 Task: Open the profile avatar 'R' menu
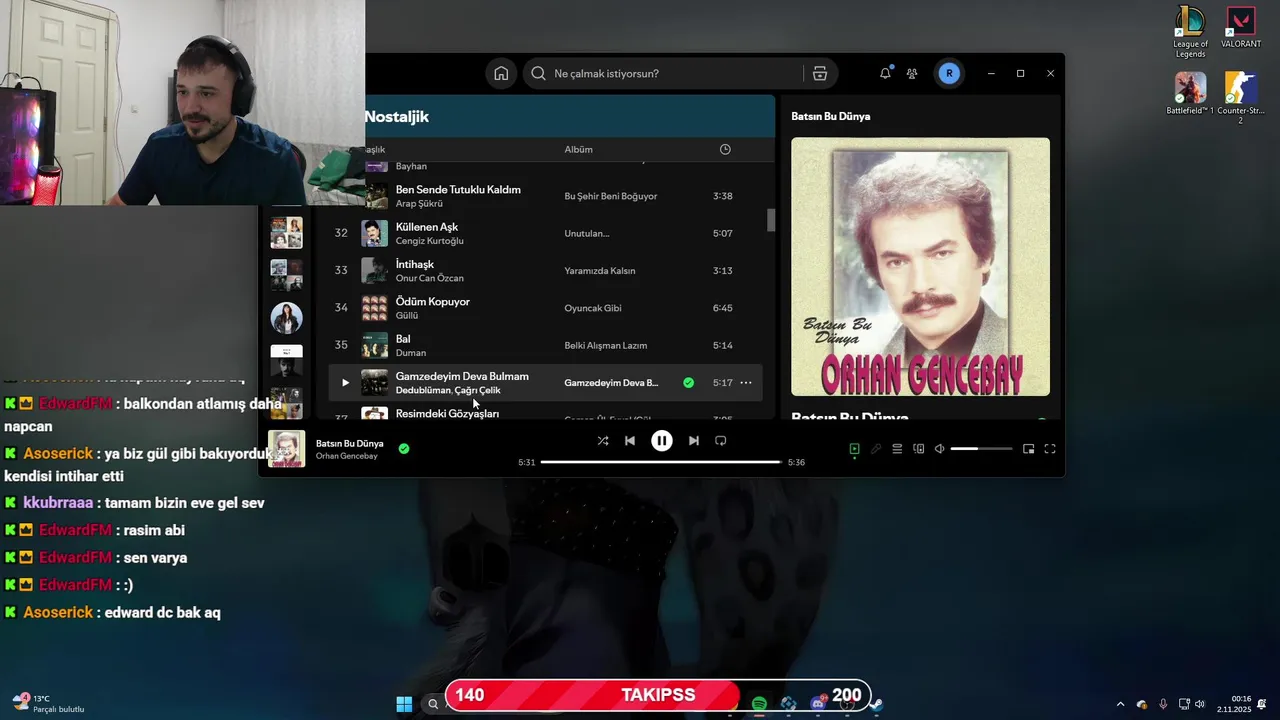pos(949,73)
